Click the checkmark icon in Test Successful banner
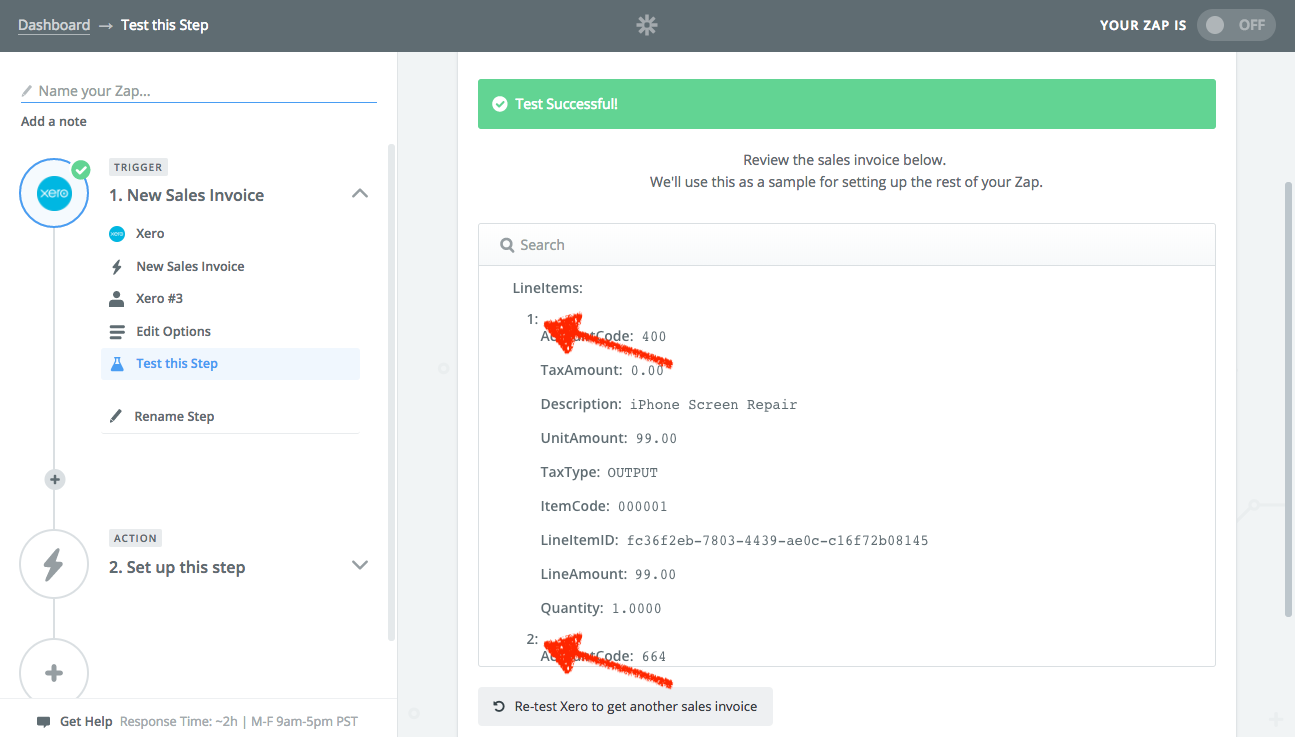 (500, 104)
